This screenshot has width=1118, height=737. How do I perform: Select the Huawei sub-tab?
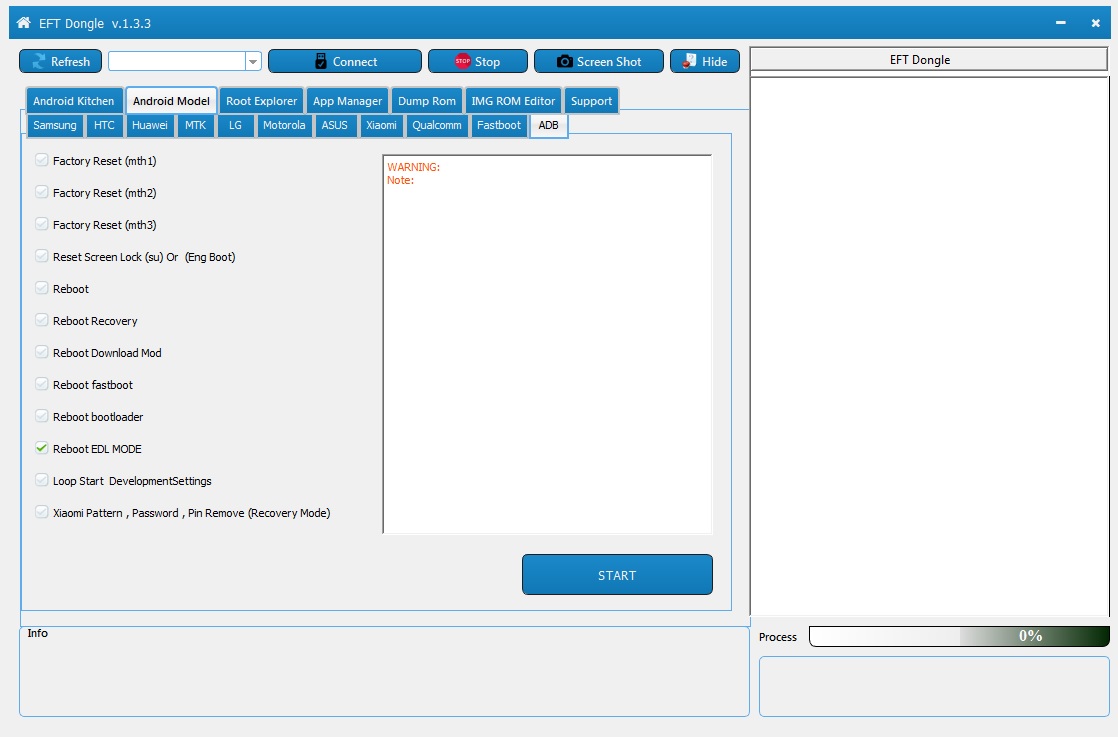(150, 125)
